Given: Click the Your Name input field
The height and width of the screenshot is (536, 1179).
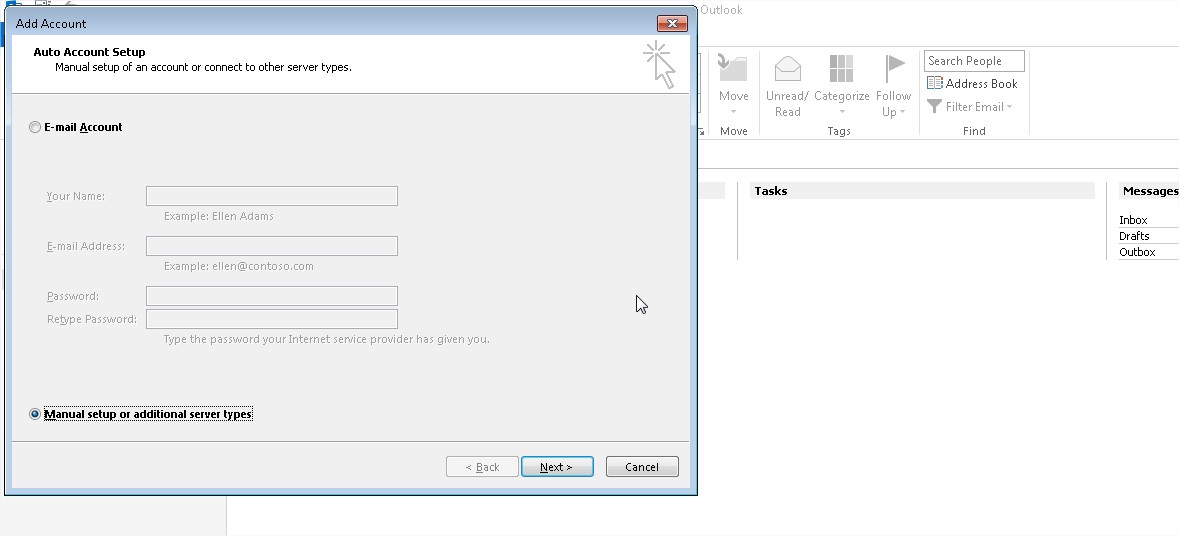Looking at the screenshot, I should pos(271,196).
